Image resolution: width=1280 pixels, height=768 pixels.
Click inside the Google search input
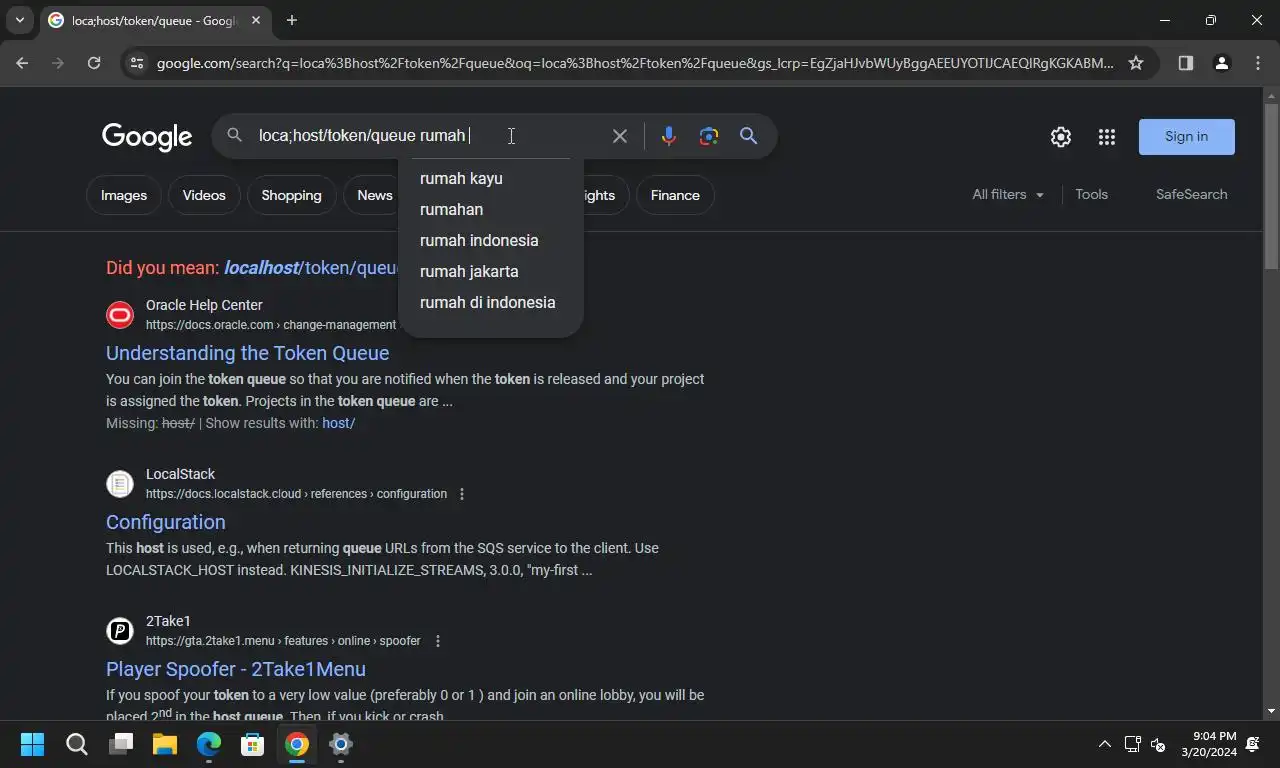430,136
